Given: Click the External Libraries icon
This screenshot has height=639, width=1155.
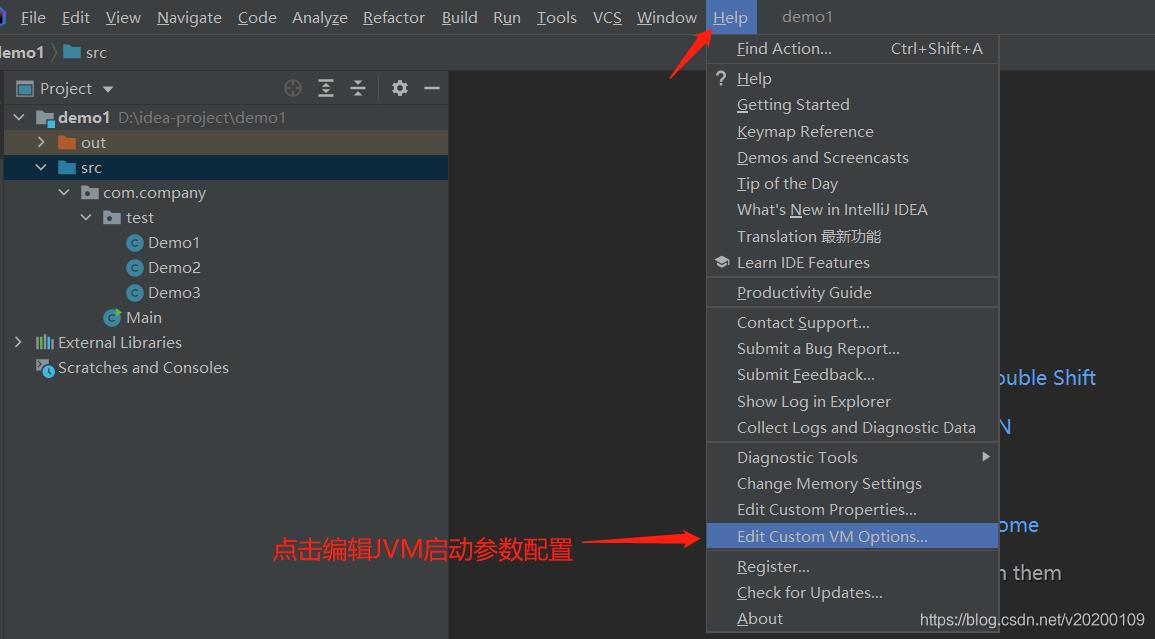Looking at the screenshot, I should pos(45,342).
